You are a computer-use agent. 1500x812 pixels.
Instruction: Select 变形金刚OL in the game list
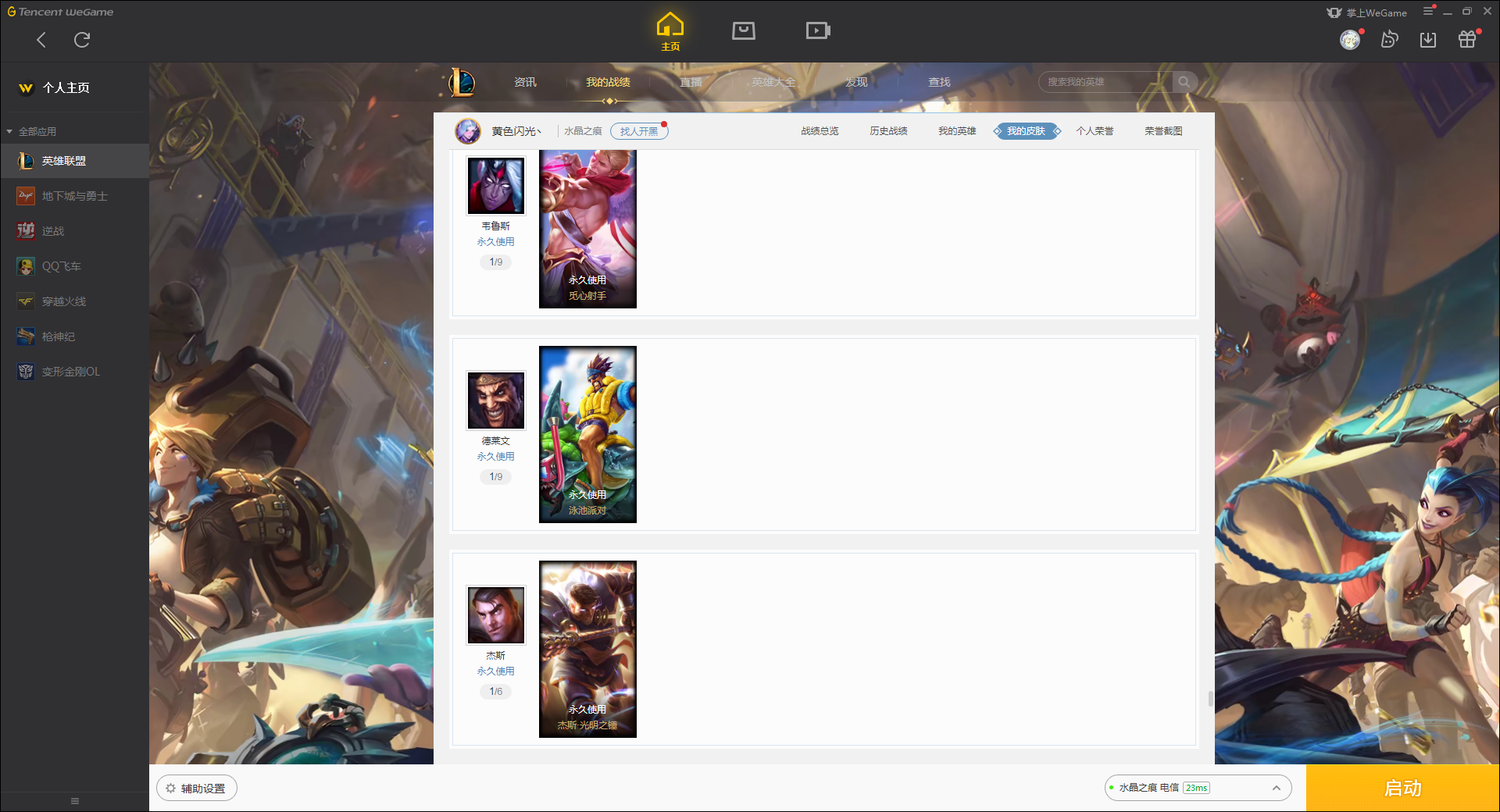[x=74, y=372]
